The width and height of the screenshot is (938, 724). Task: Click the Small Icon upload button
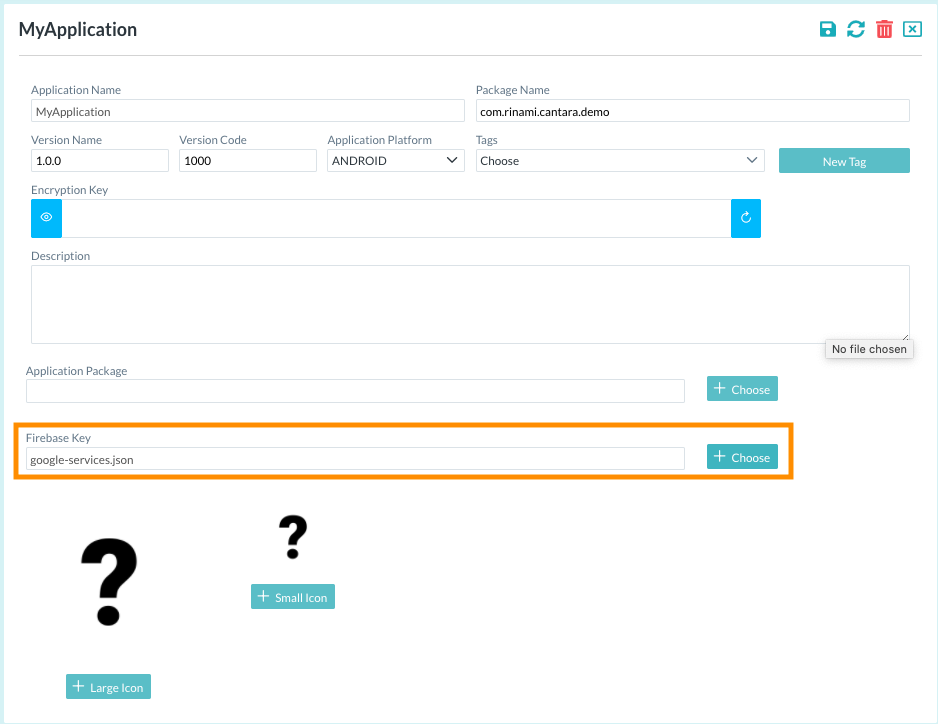293,597
